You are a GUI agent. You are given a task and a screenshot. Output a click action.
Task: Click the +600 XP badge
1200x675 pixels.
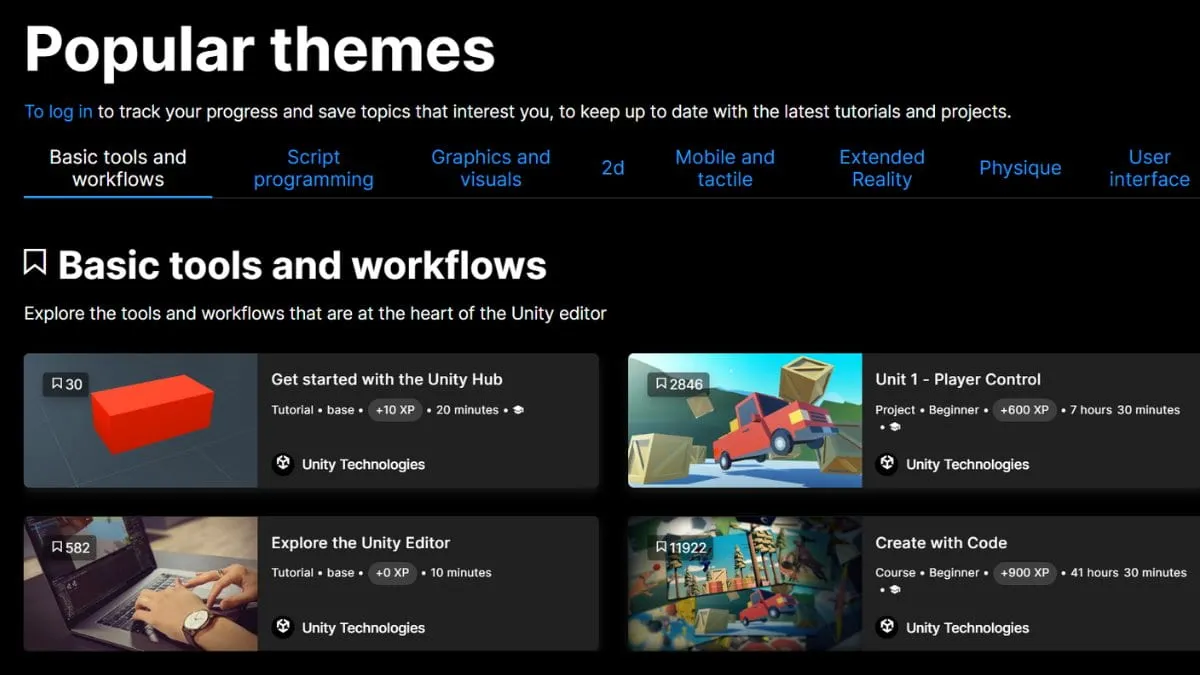[1024, 410]
